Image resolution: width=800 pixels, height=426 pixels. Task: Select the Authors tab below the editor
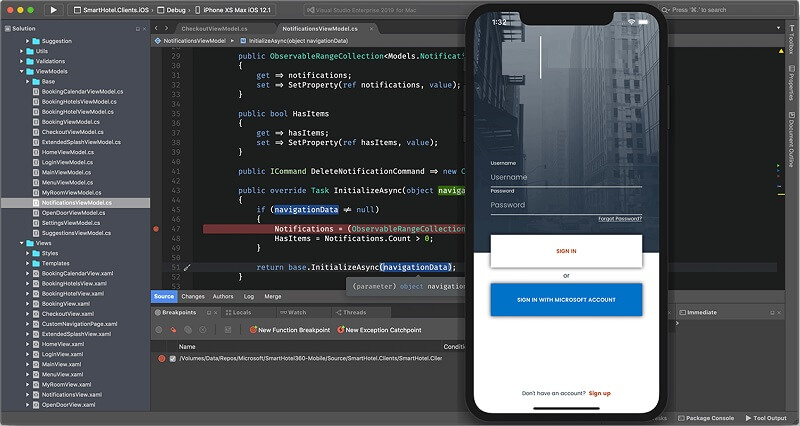(x=223, y=297)
